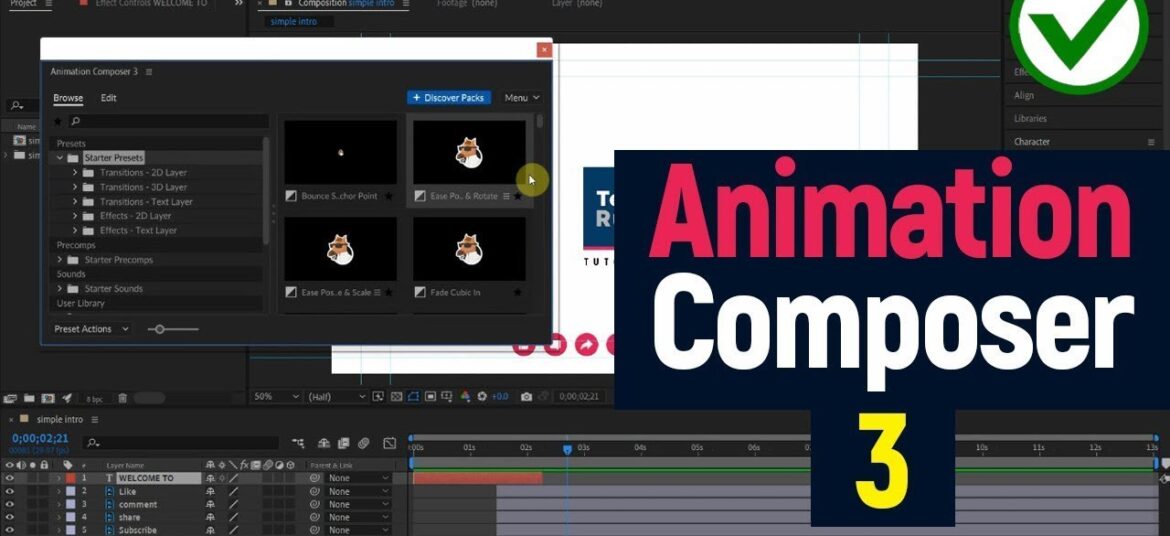Switch to the Edit tab in Animation Composer

(x=108, y=98)
